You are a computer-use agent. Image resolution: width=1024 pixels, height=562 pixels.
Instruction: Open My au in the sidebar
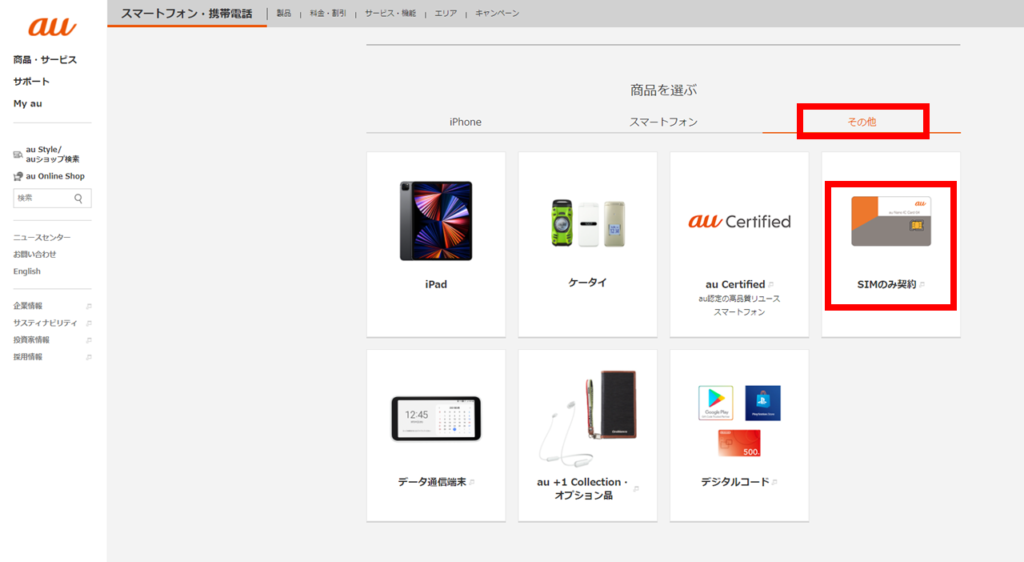coord(27,103)
